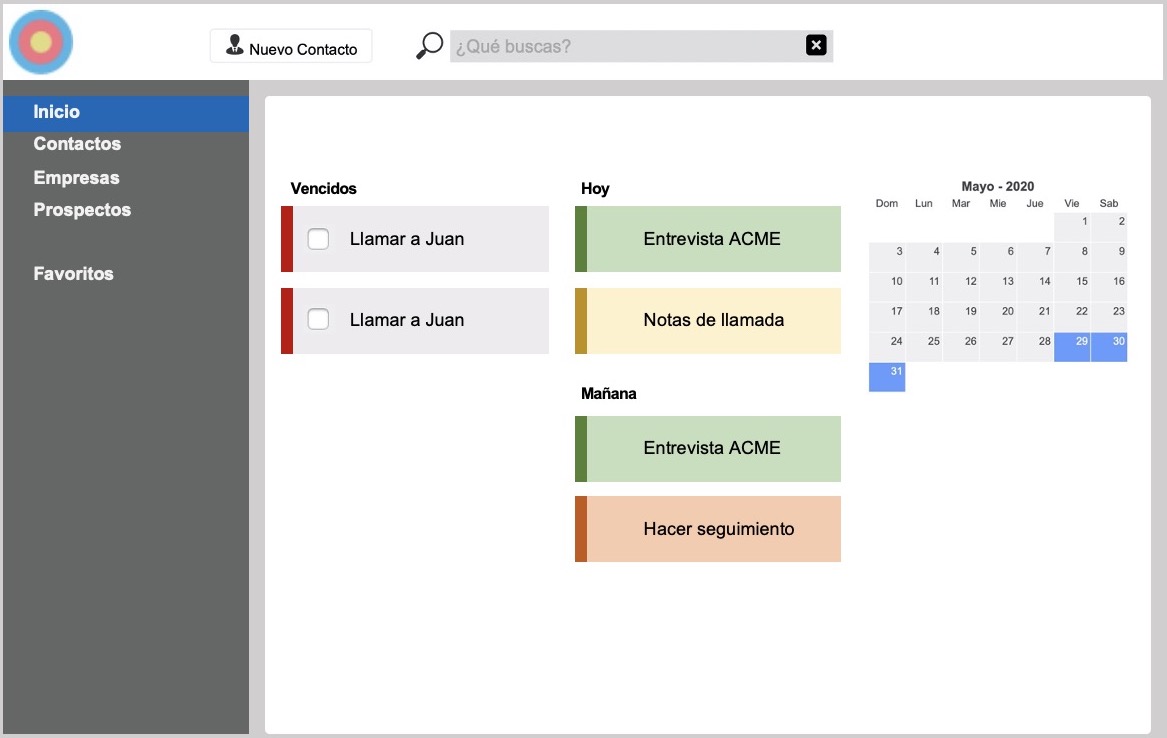Click the Mañana section heading
Screen dimensions: 1167x738
[x=608, y=394]
